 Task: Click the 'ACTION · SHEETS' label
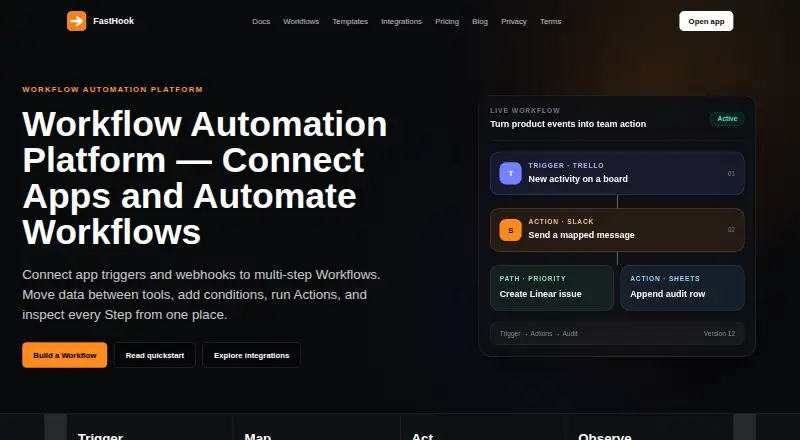(x=665, y=279)
